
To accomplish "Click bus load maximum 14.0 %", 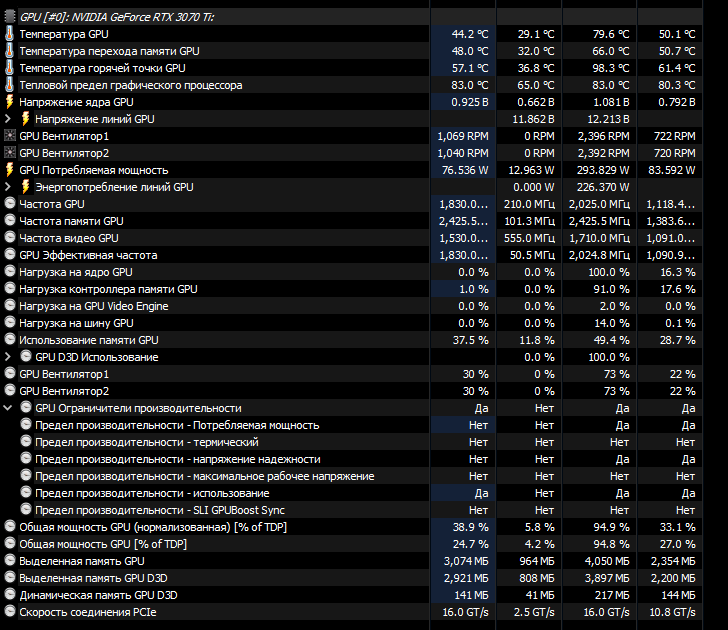I will (x=611, y=323).
